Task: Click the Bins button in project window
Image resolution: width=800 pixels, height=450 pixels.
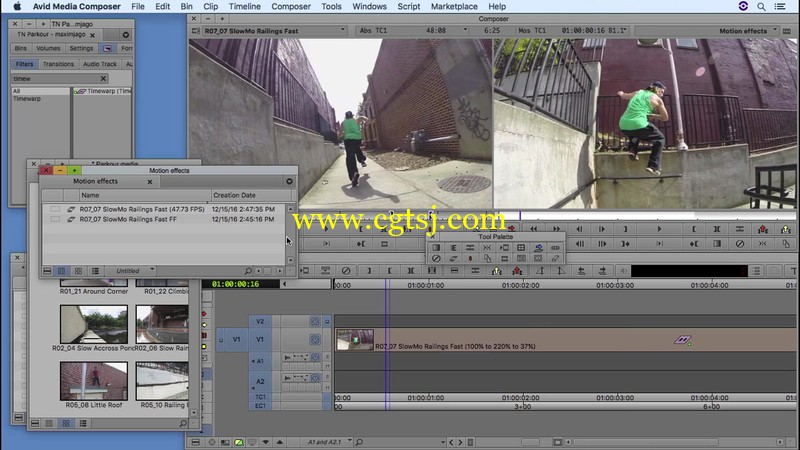Action: click(21, 48)
